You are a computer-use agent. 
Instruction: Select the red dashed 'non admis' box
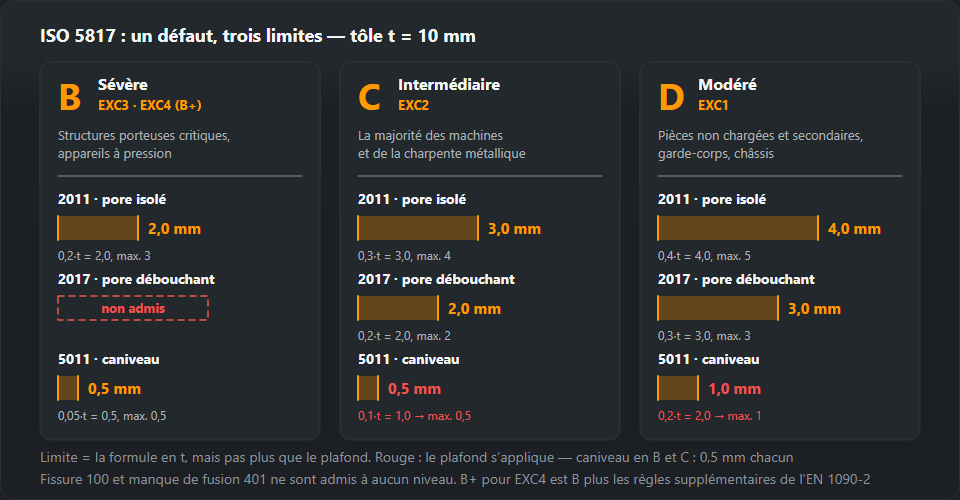133,308
